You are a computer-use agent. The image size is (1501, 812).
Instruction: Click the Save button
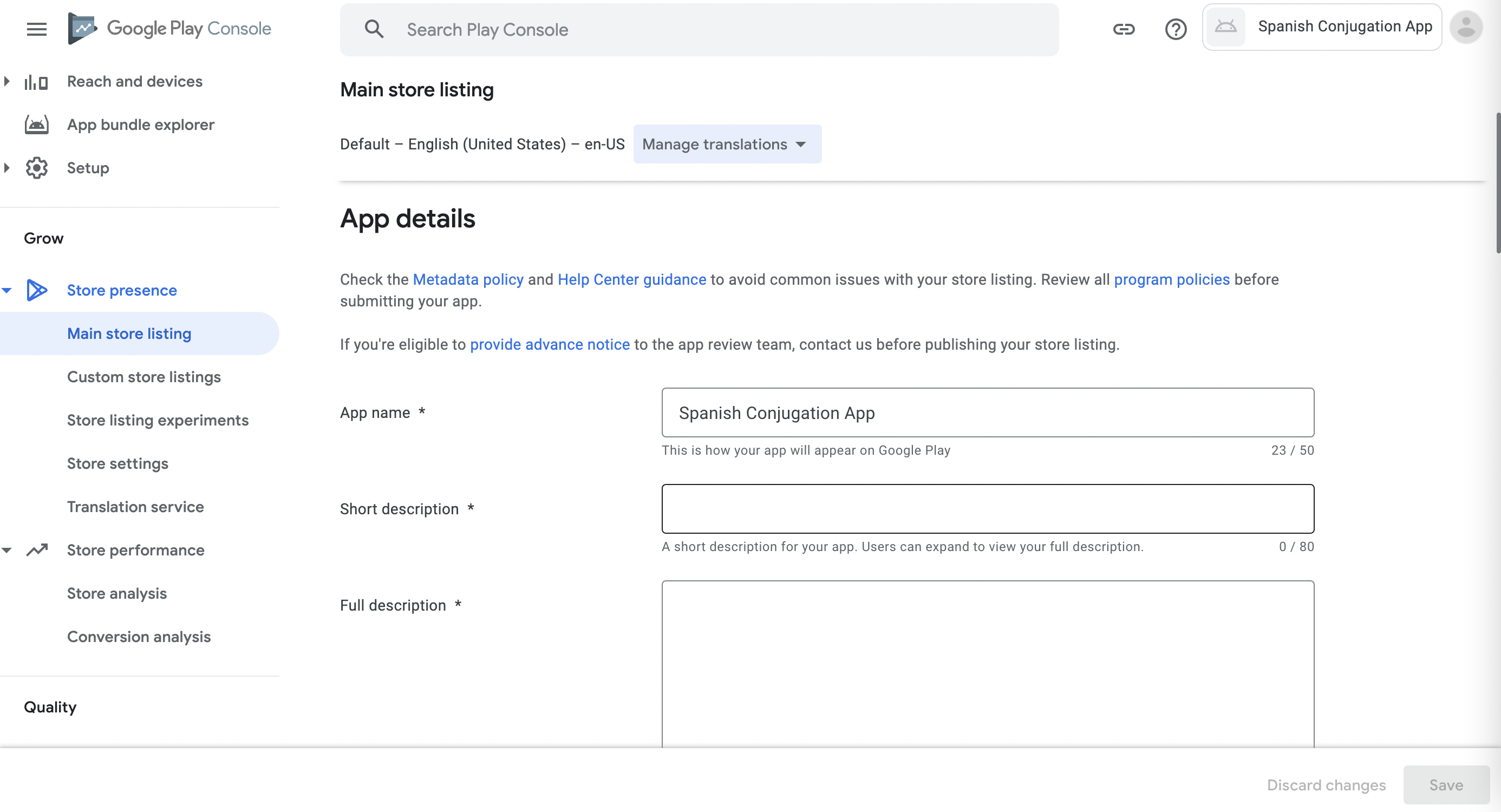point(1446,784)
